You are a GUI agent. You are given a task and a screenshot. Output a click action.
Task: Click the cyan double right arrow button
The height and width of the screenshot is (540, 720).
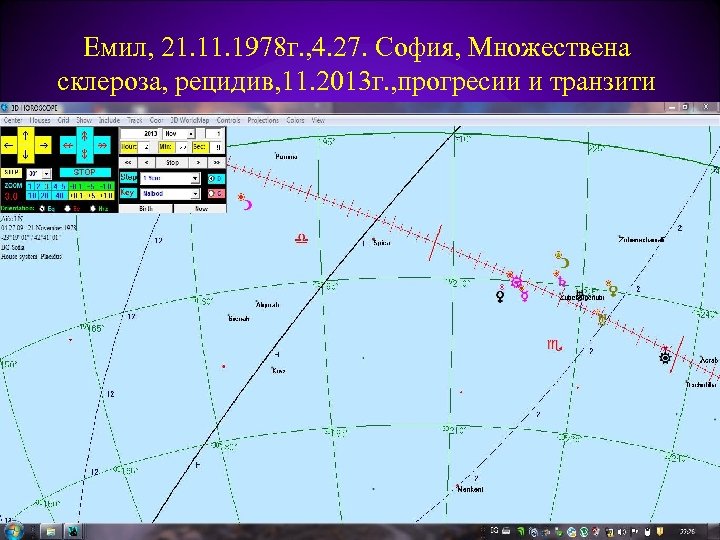[102, 146]
